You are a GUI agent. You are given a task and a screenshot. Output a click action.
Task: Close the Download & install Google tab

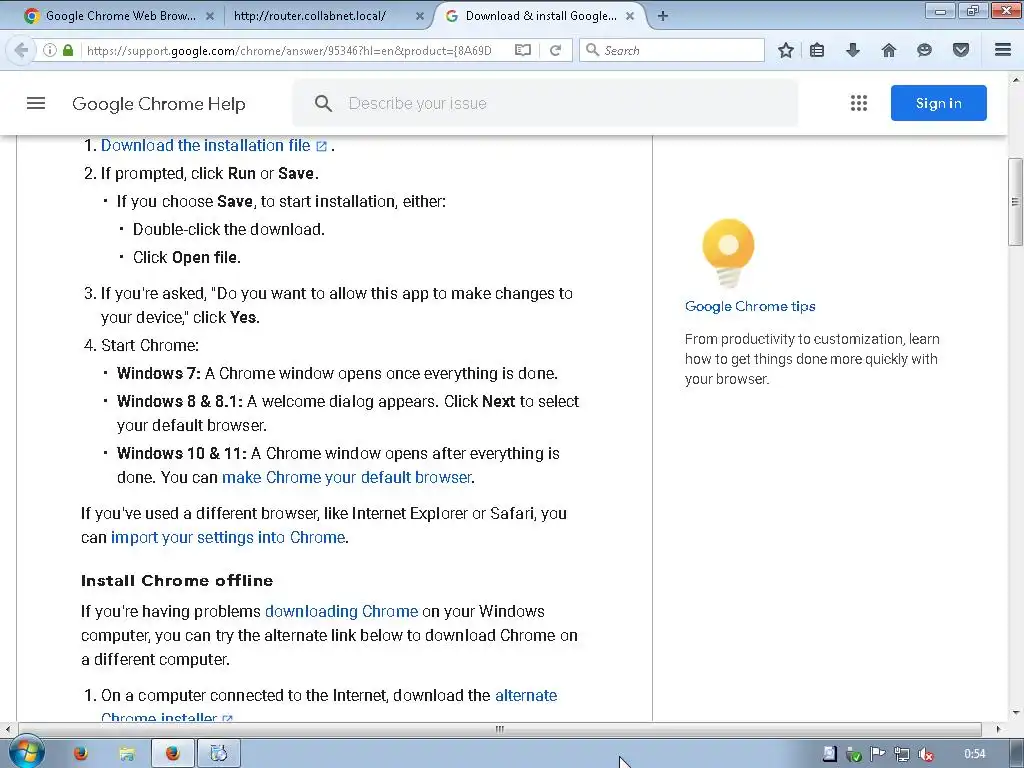[630, 16]
